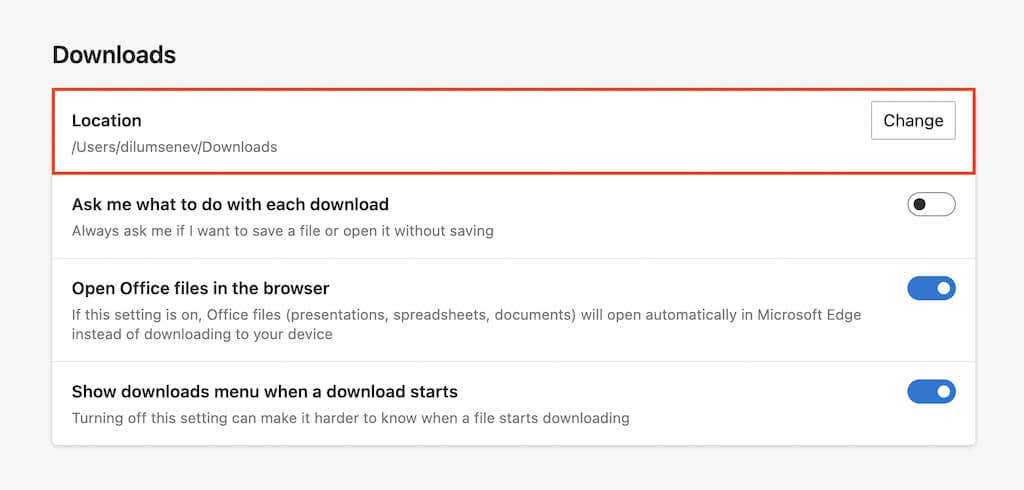
Task: Click the Location setting label
Action: [107, 120]
